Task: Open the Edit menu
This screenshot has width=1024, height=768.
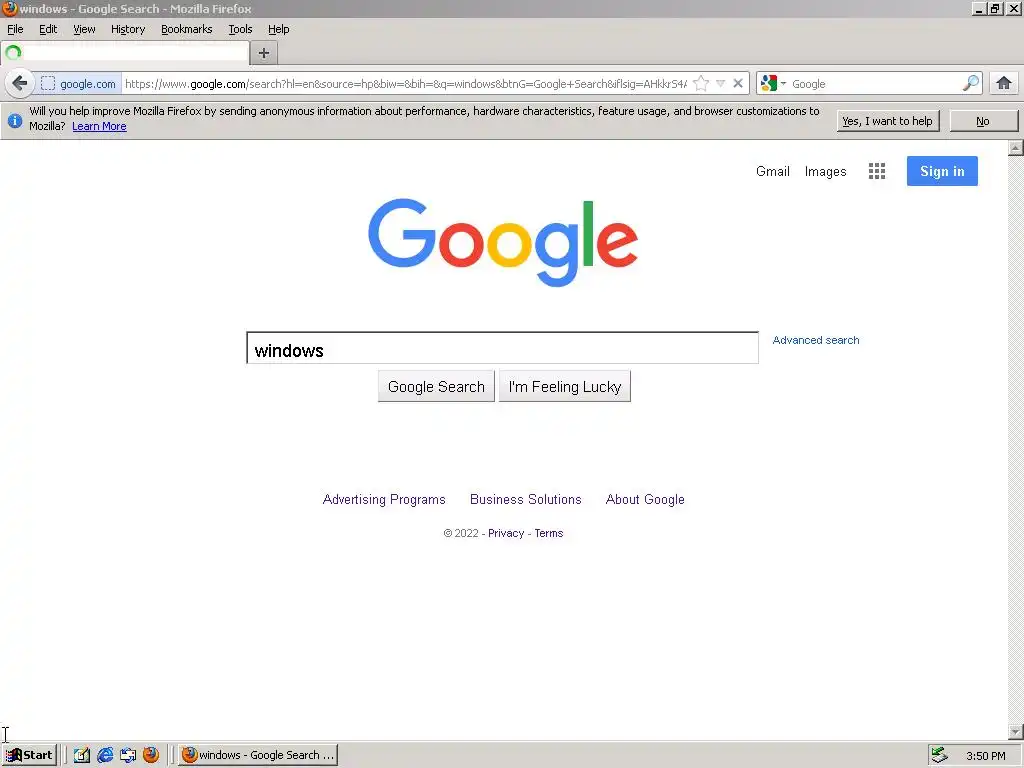Action: (48, 29)
